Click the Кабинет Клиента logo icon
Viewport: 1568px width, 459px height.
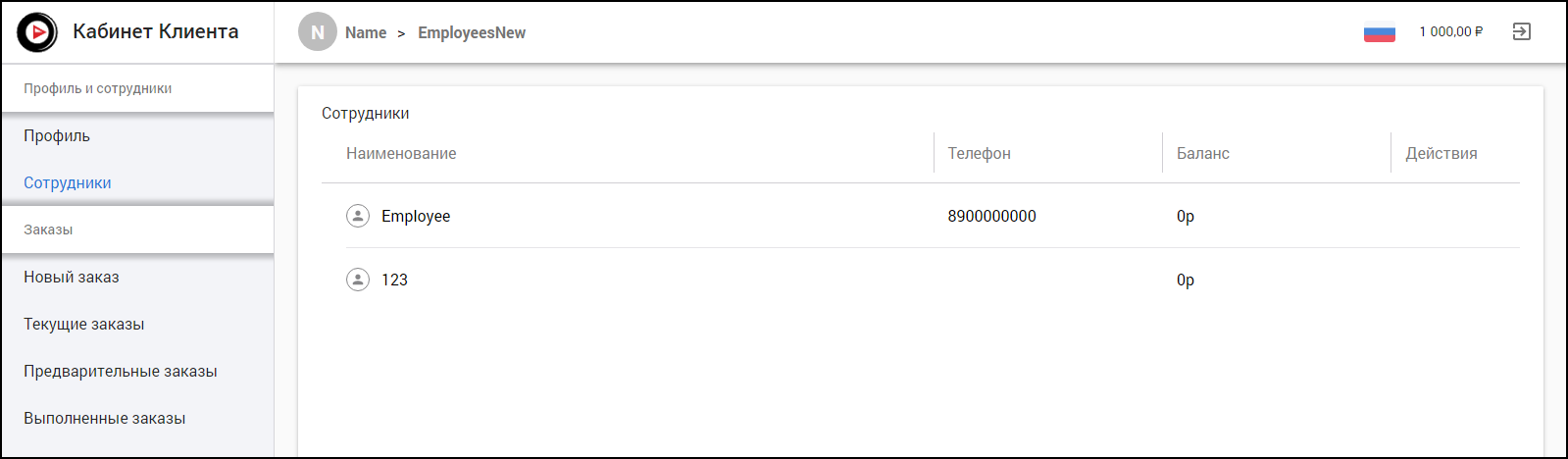click(x=37, y=32)
